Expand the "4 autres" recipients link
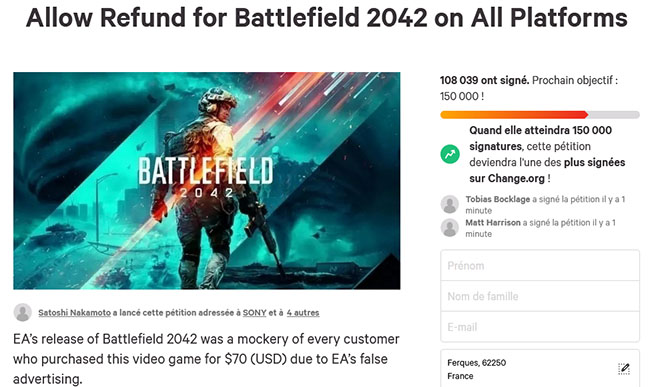This screenshot has height=387, width=650. coord(303,313)
